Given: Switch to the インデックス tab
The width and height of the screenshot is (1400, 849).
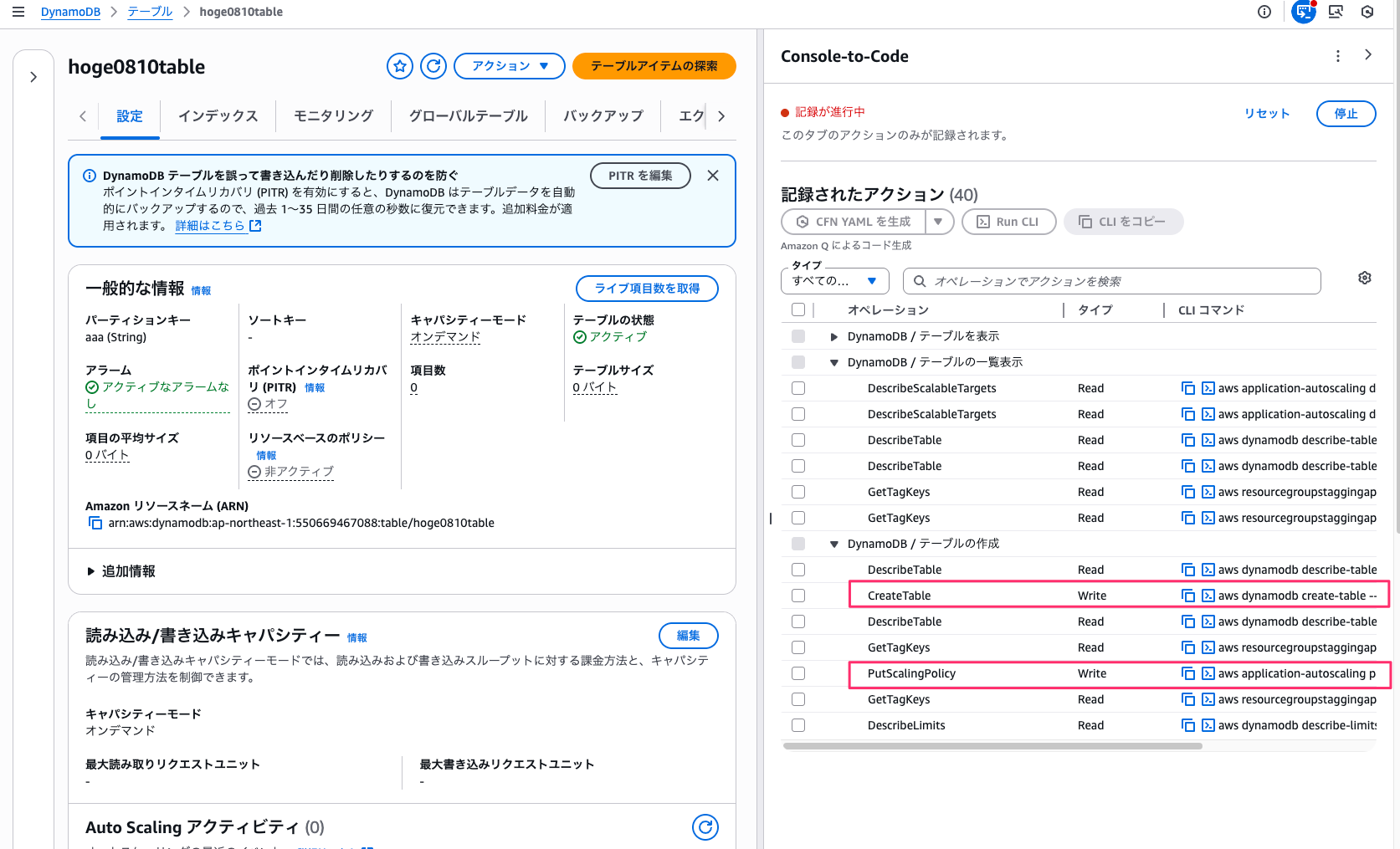Looking at the screenshot, I should [218, 116].
